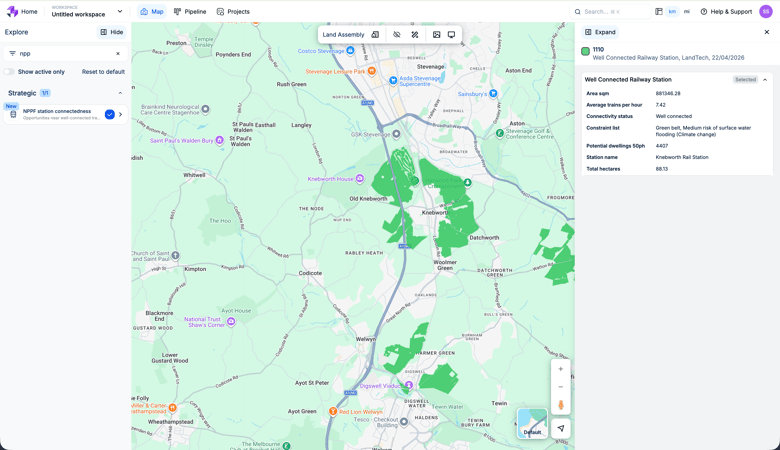780x450 pixels.
Task: Zoom out using the minus button
Action: [561, 387]
